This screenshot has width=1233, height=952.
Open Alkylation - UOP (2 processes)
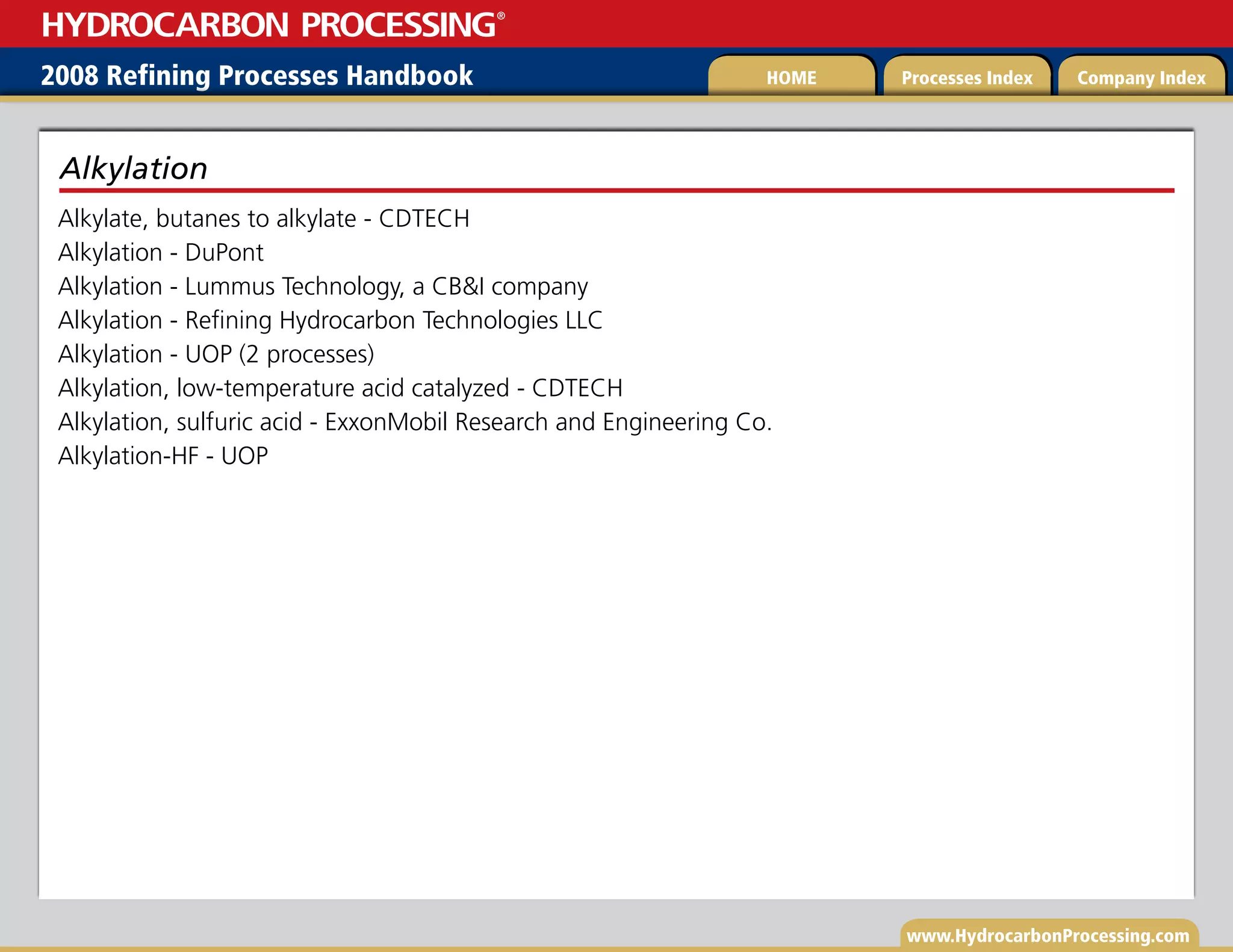coord(216,354)
